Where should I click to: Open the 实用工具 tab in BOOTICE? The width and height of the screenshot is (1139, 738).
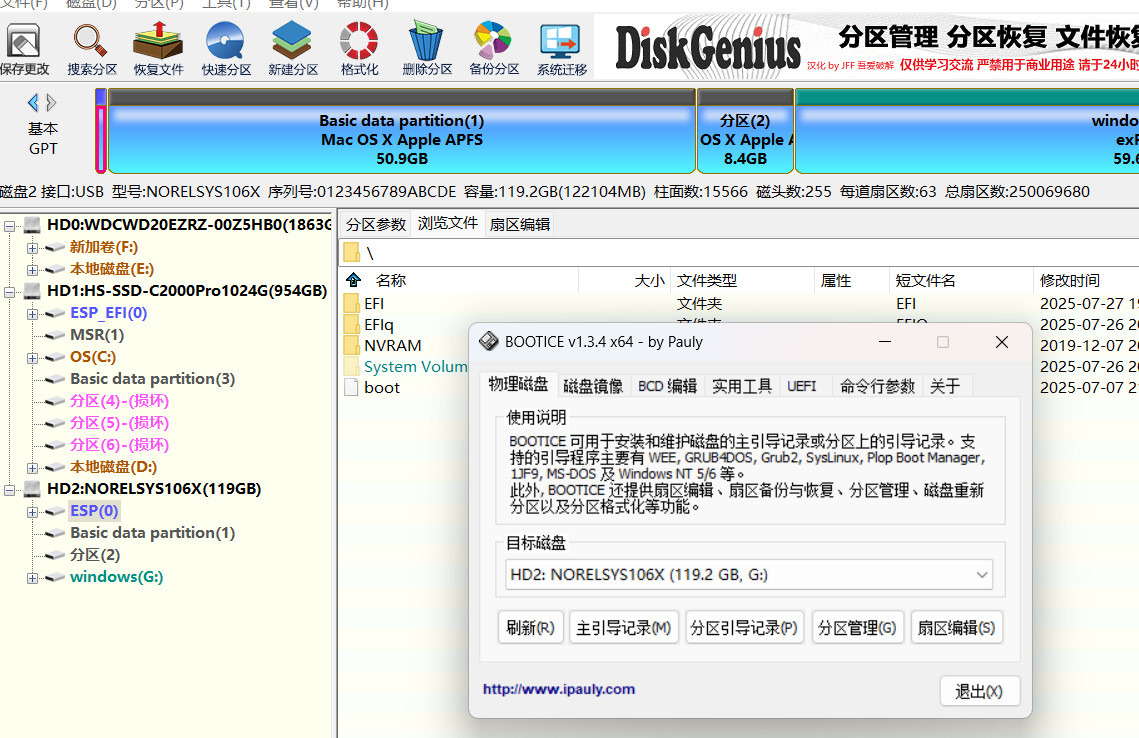[x=742, y=386]
